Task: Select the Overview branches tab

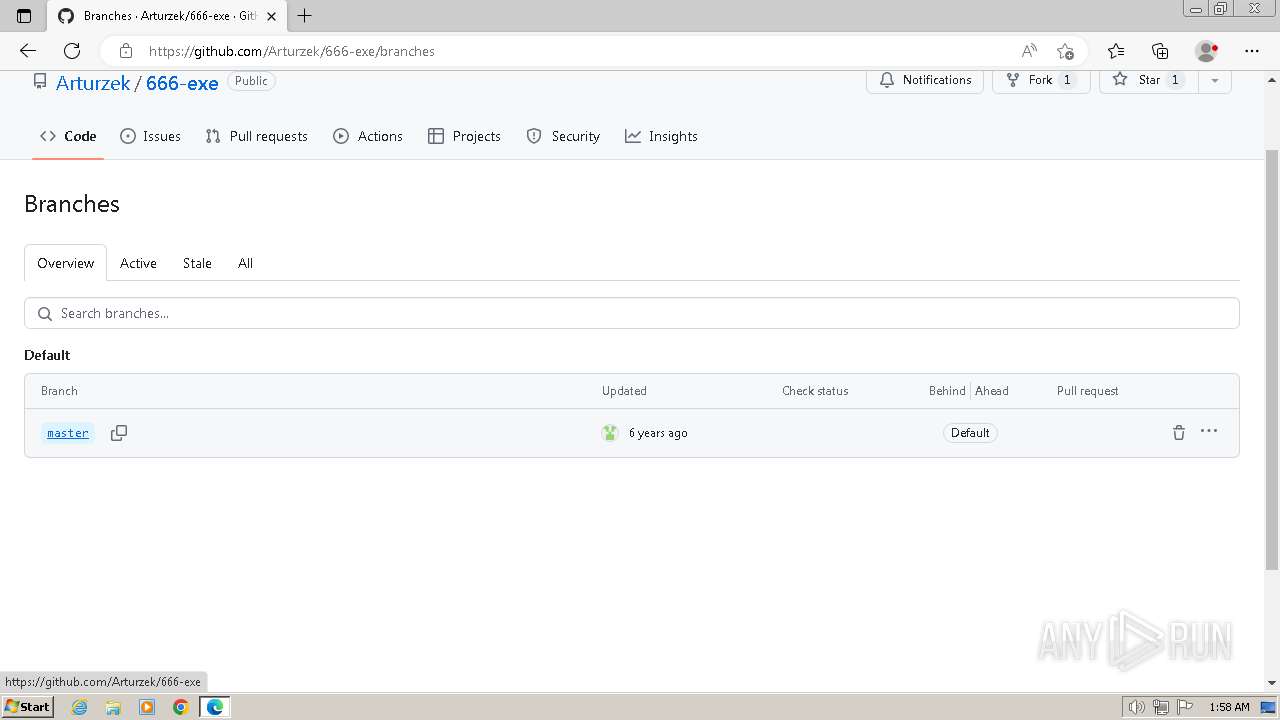Action: 66,263
